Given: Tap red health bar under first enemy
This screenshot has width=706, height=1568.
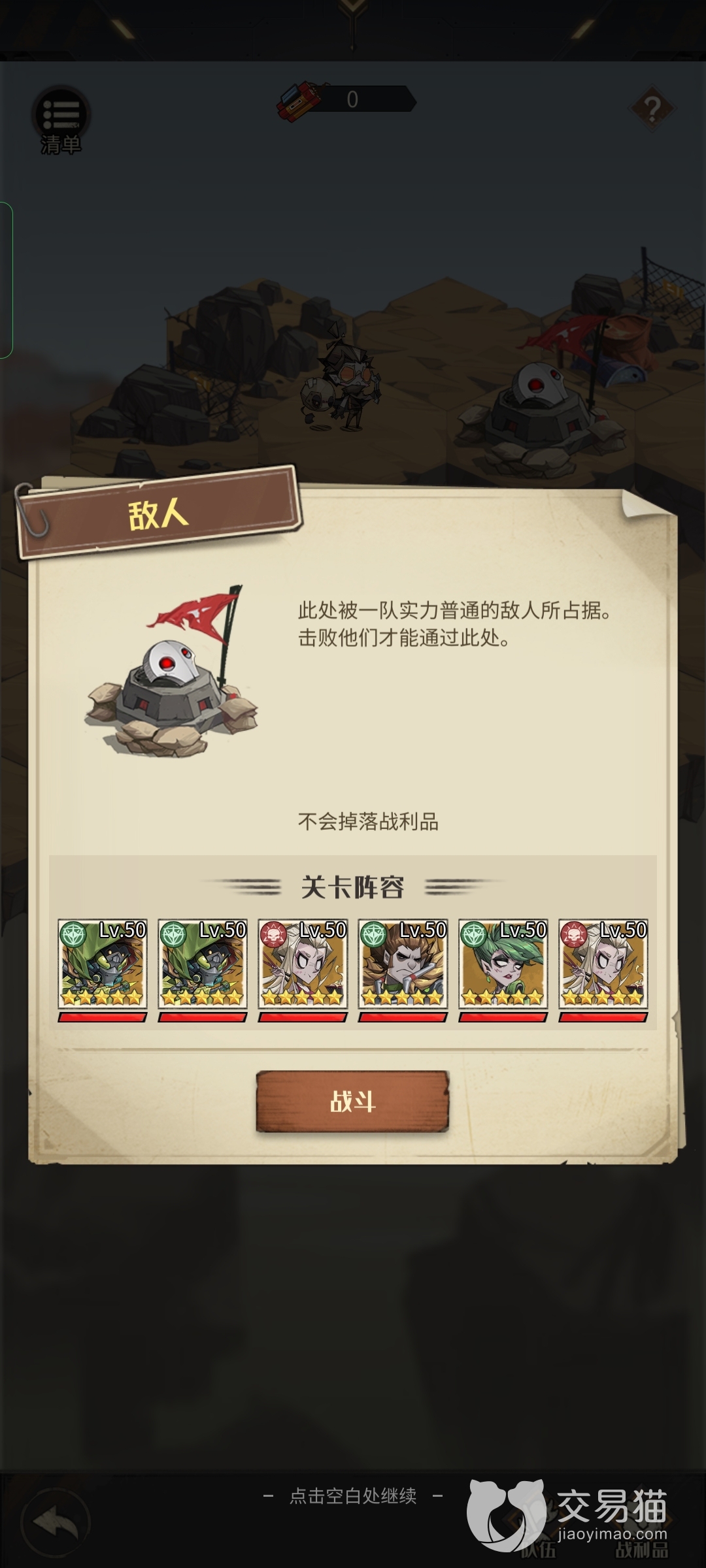Looking at the screenshot, I should click(x=102, y=1017).
